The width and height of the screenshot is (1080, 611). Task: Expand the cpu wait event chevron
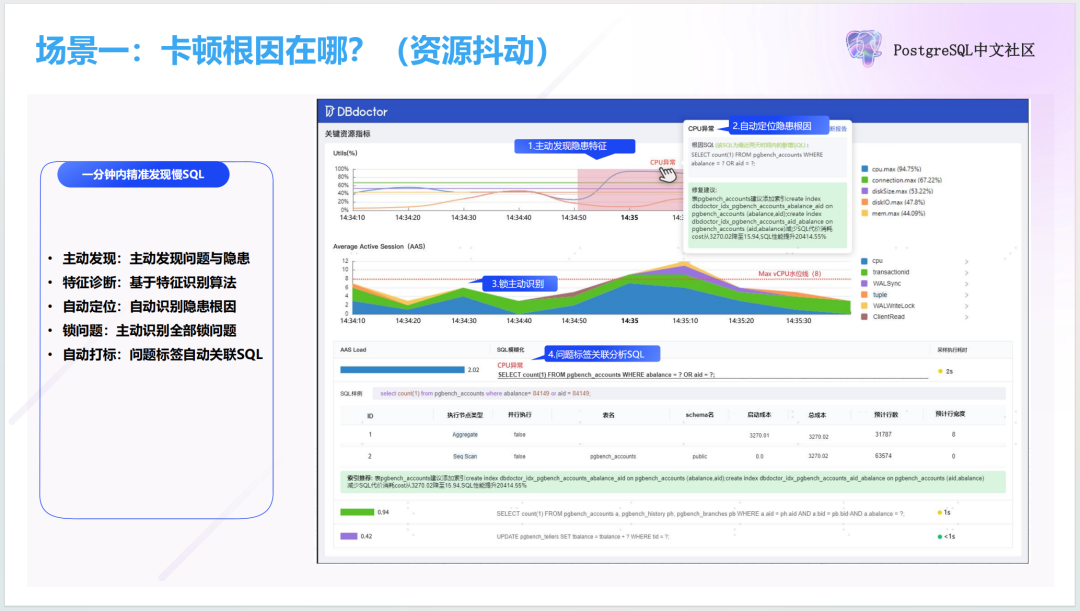[966, 262]
